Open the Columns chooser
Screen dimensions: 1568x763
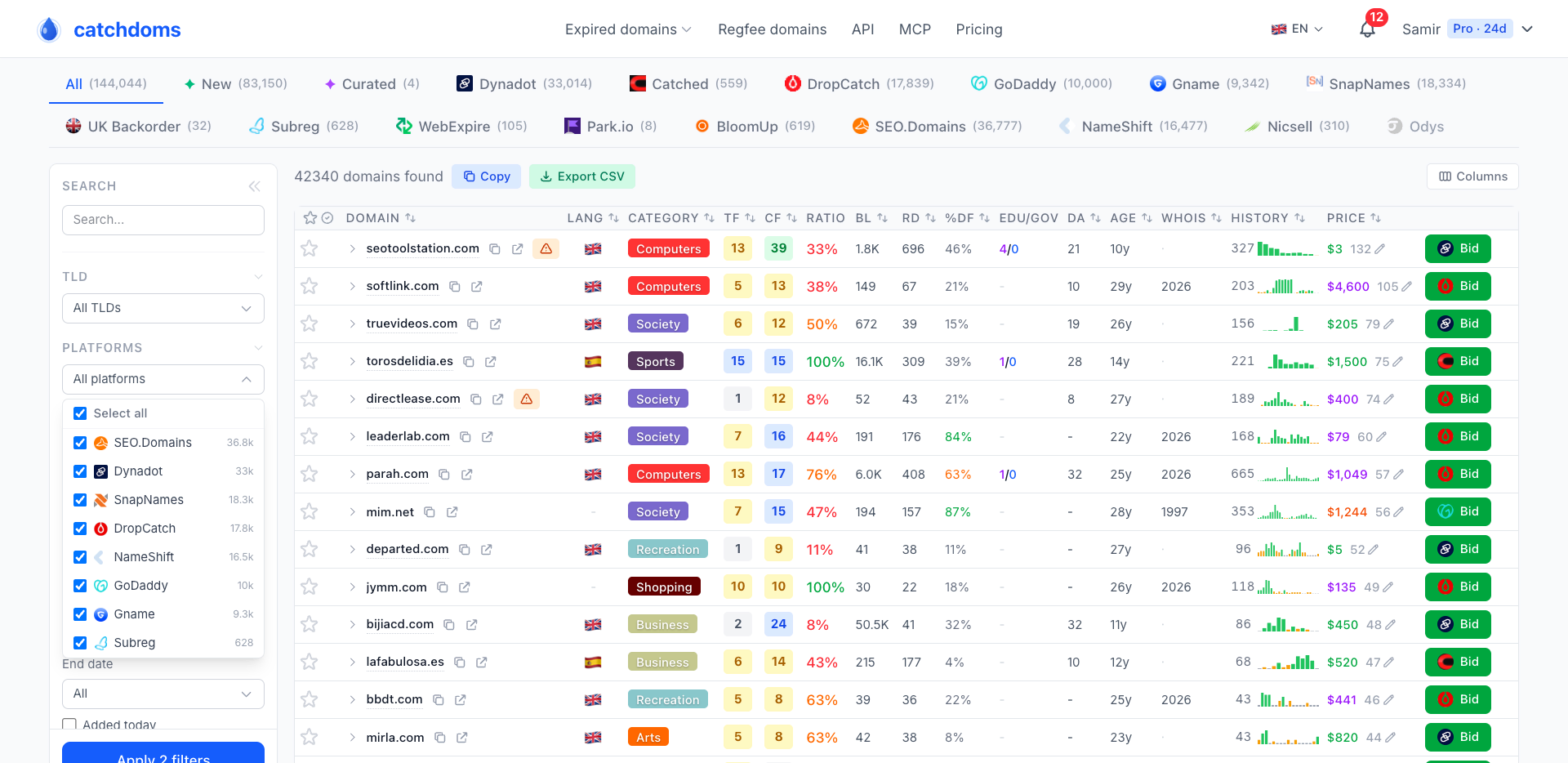(1472, 176)
